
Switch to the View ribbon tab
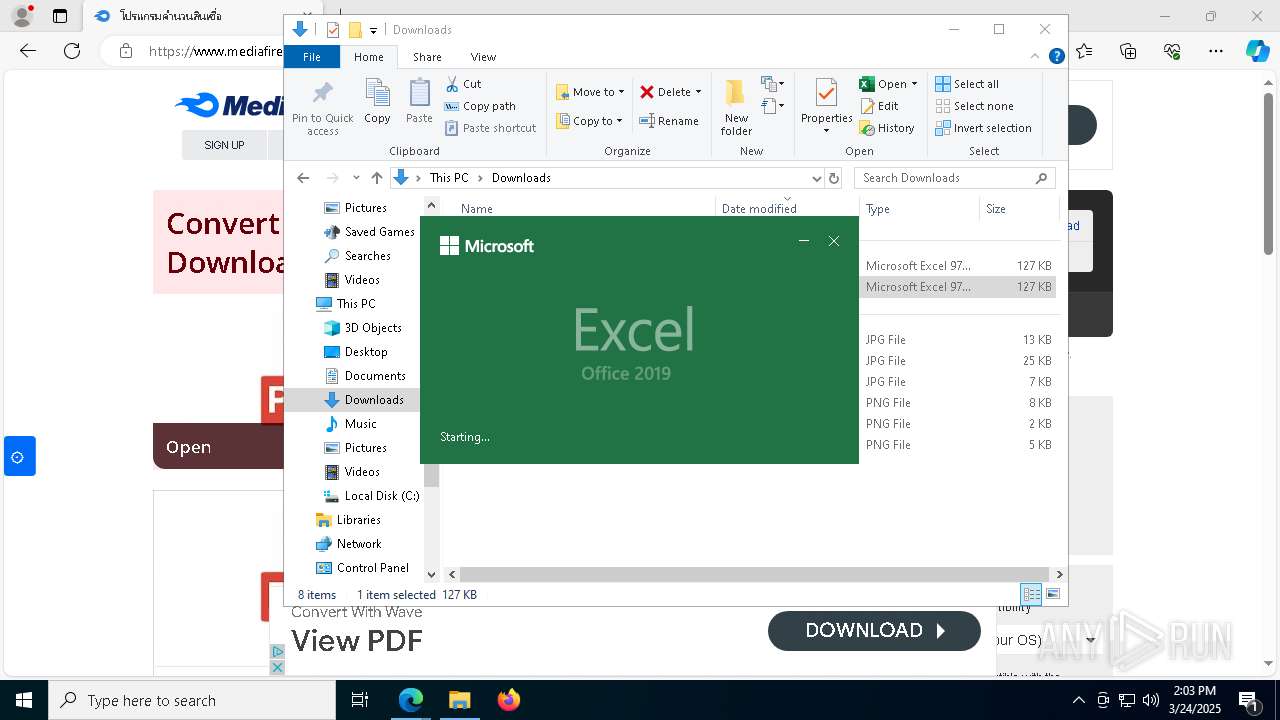[x=483, y=57]
